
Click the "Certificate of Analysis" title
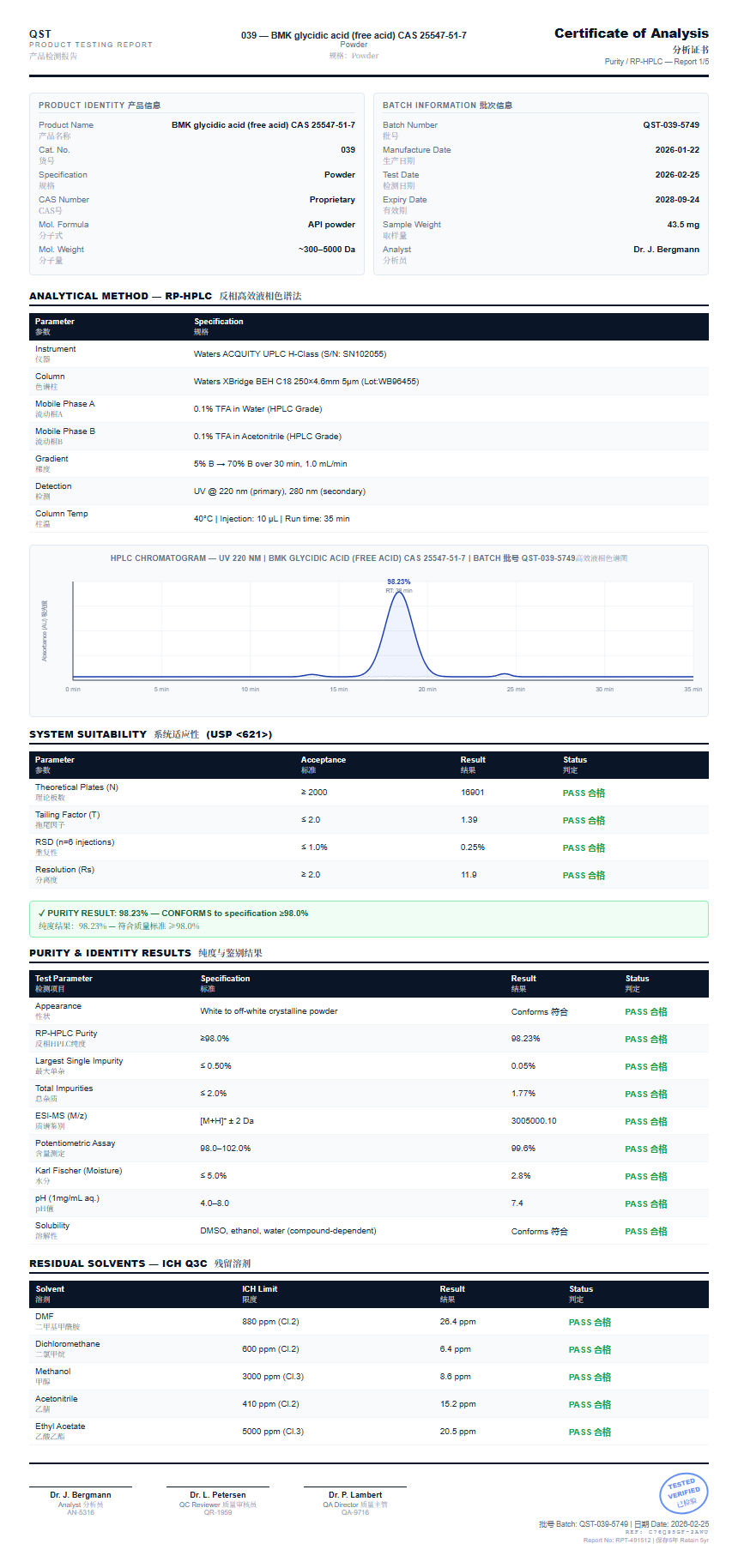coord(631,33)
